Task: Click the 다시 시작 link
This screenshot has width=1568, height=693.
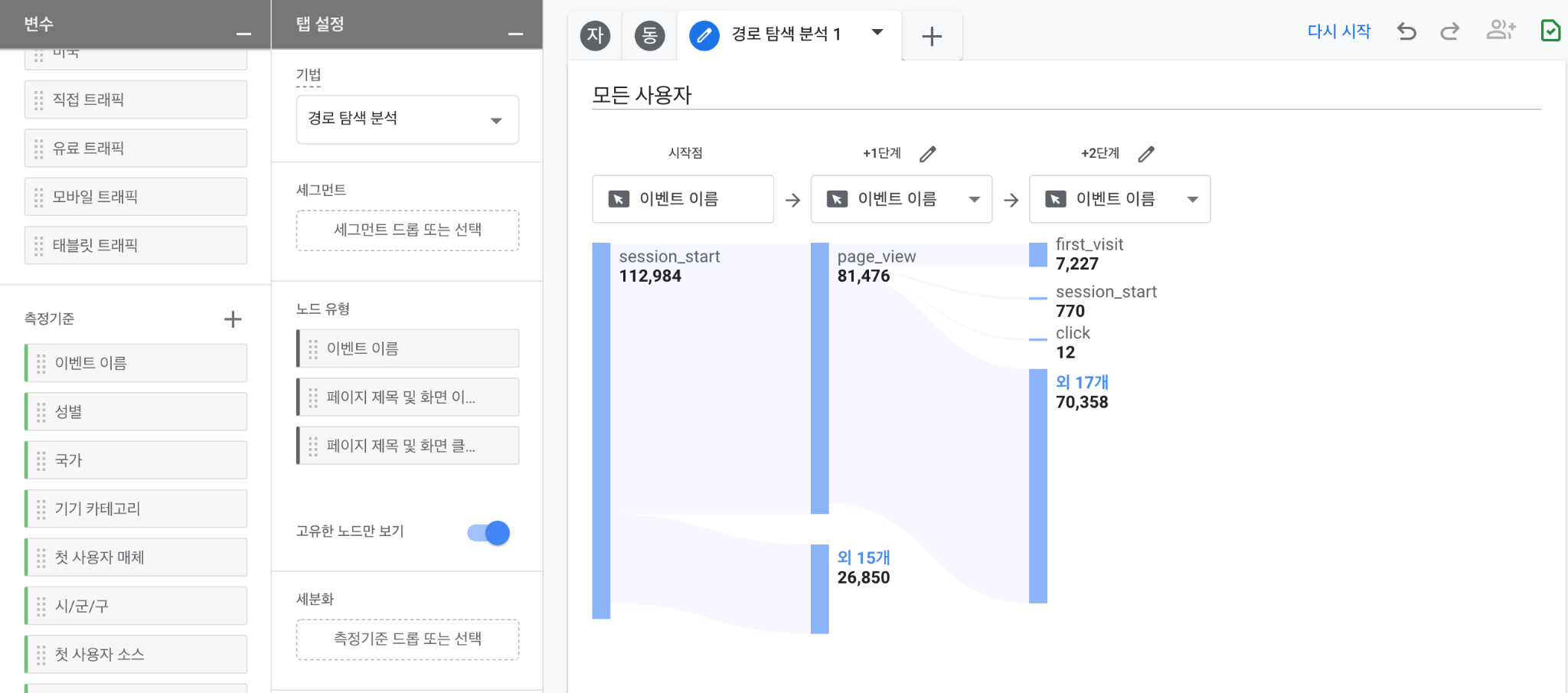Action: (x=1338, y=31)
